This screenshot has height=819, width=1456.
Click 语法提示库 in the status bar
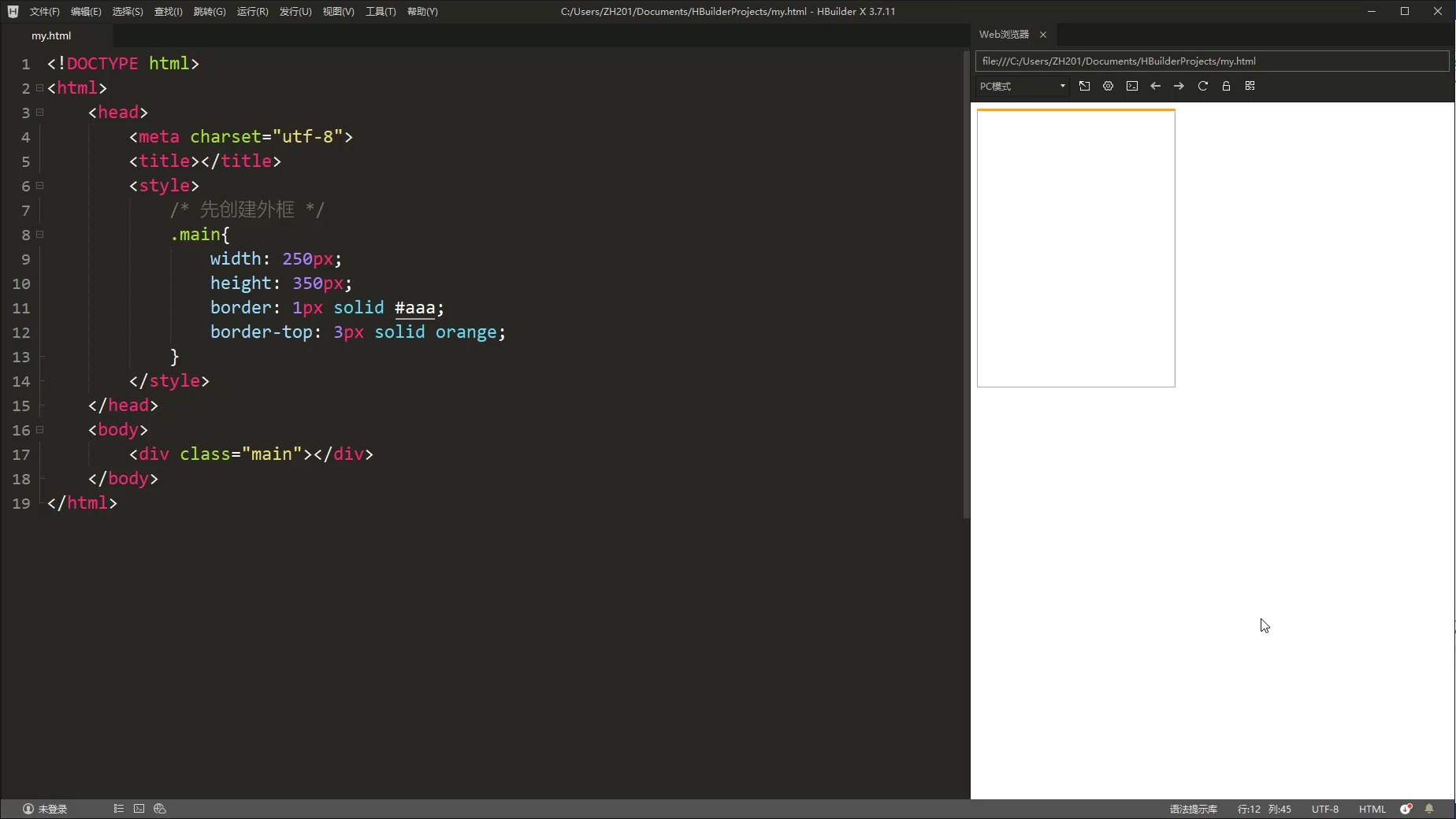pos(1194,809)
